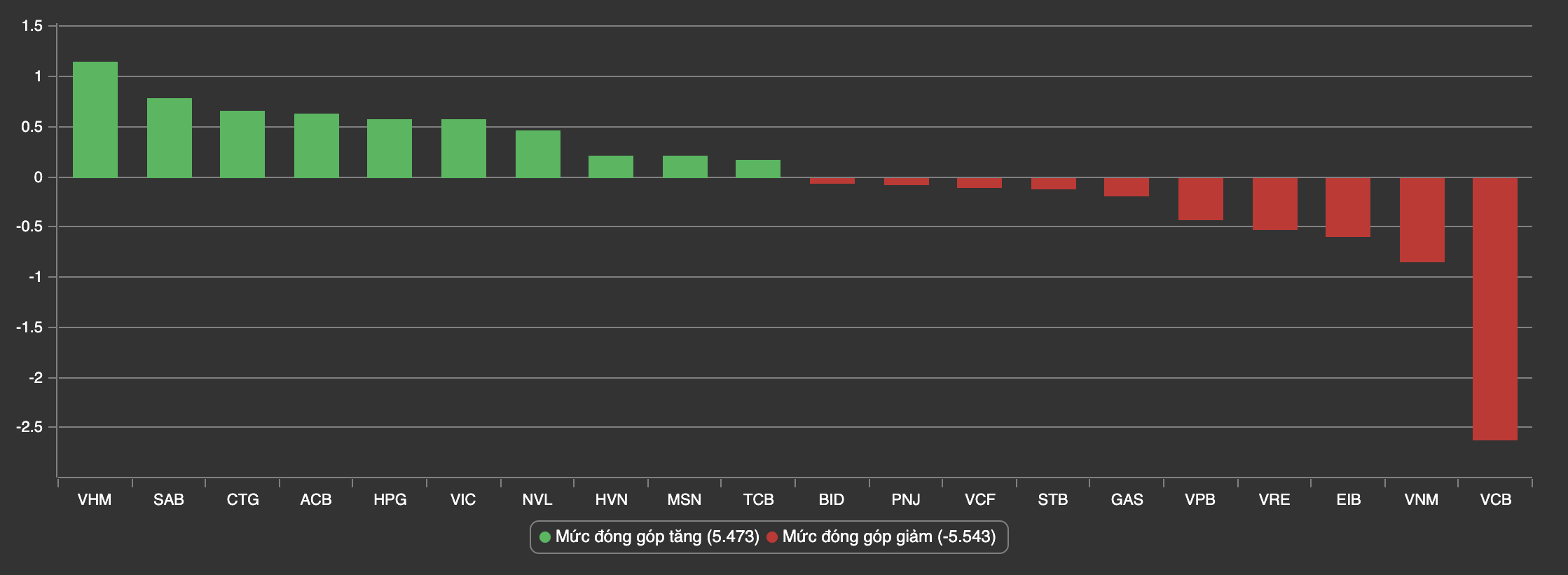Image resolution: width=1568 pixels, height=575 pixels.
Task: Click the VPB axis label
Action: (x=1200, y=500)
